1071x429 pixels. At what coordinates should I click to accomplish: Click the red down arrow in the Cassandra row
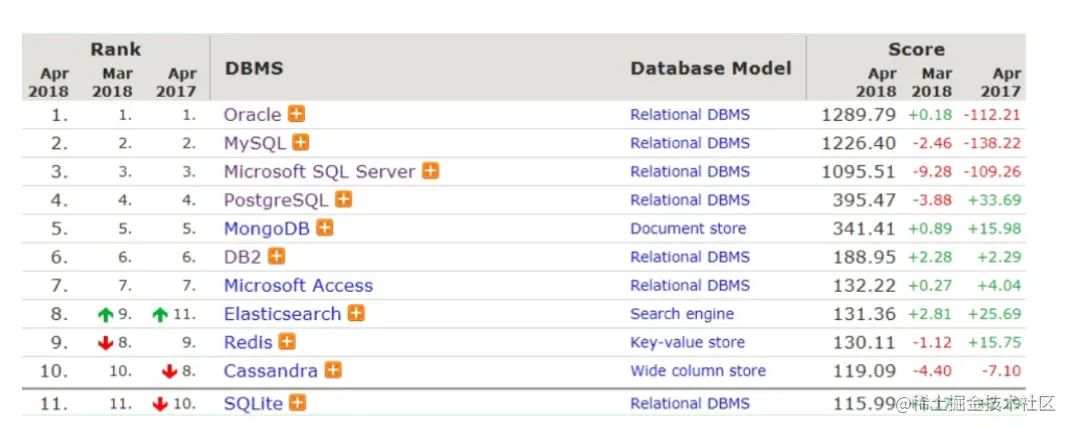[169, 372]
